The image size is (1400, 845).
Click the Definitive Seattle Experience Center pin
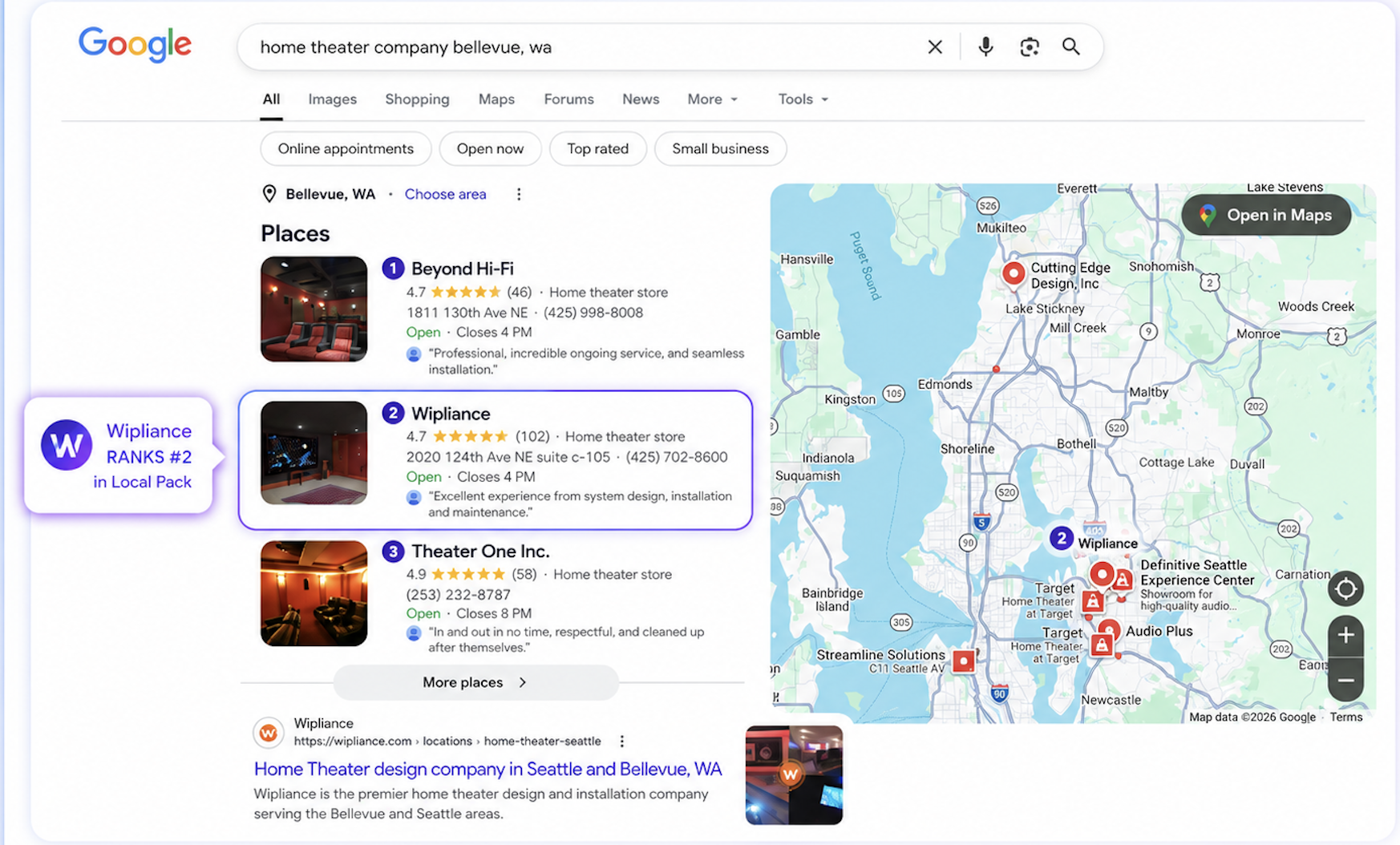click(1102, 574)
